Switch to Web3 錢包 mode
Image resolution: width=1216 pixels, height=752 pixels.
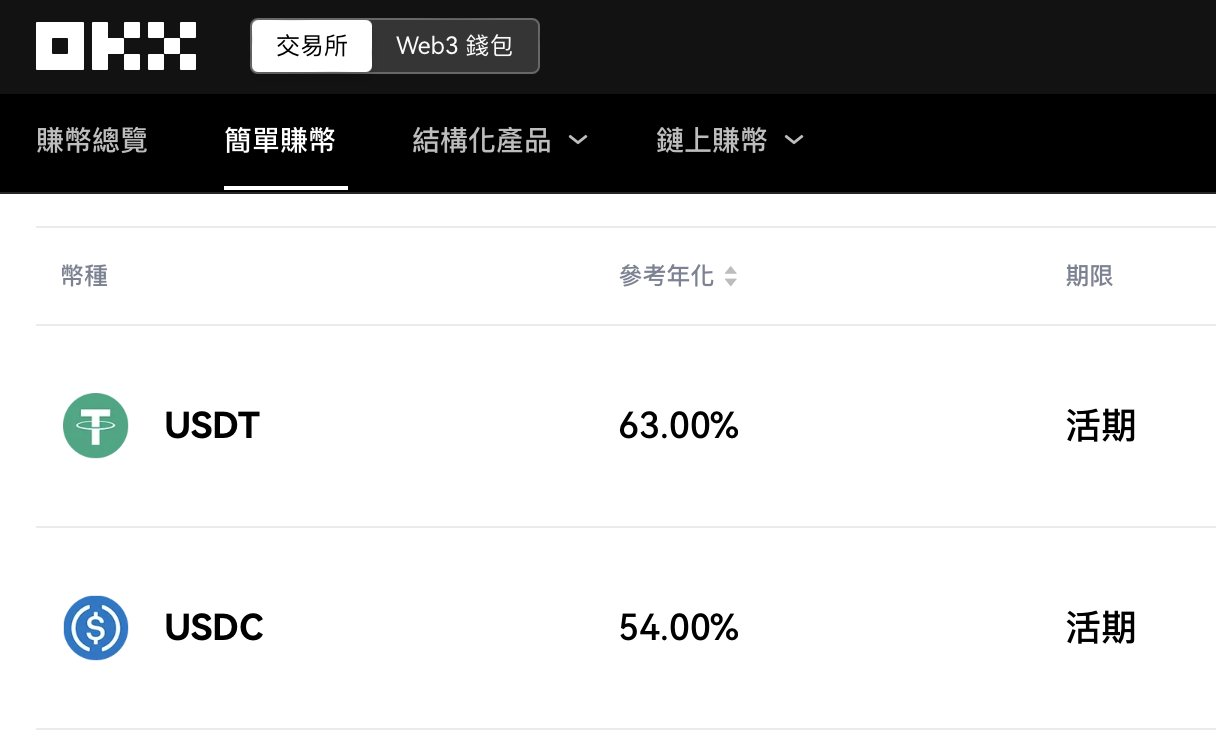[454, 46]
